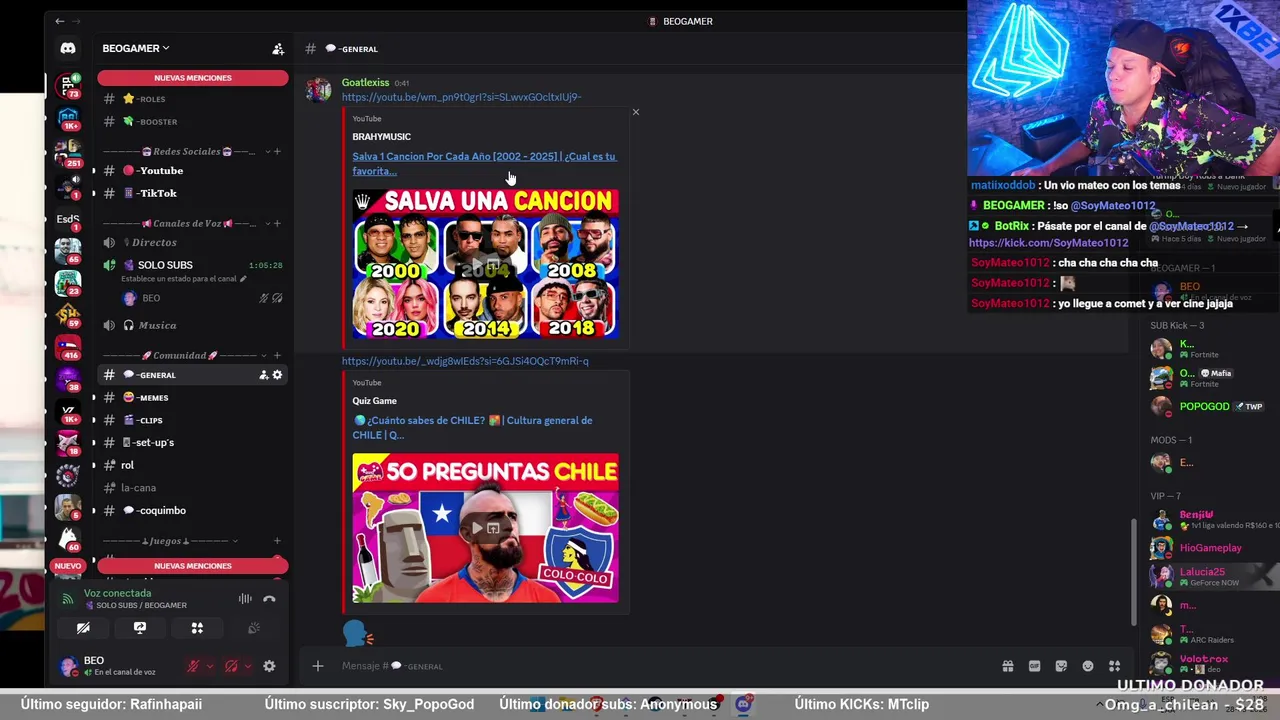This screenshot has height=720, width=1280.
Task: Create channel in Redes Sociales with plus
Action: 277,152
